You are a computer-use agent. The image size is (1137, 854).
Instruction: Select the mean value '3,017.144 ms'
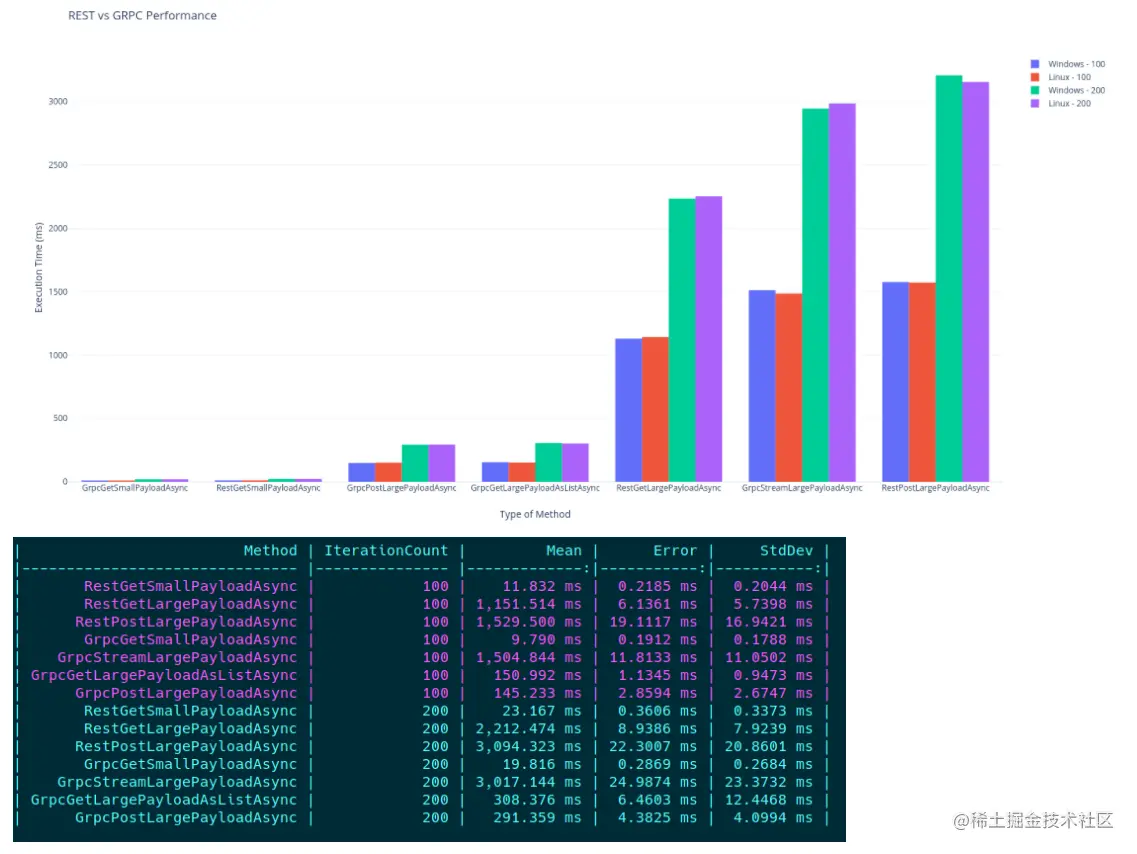point(529,782)
